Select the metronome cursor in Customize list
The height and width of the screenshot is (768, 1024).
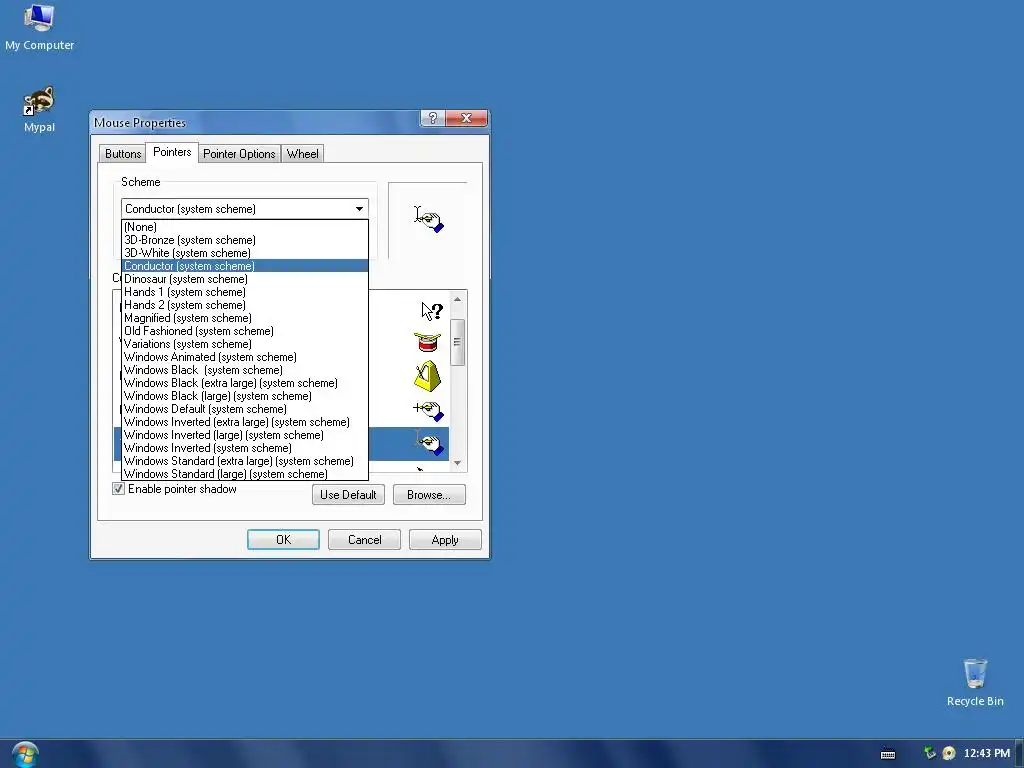[428, 376]
